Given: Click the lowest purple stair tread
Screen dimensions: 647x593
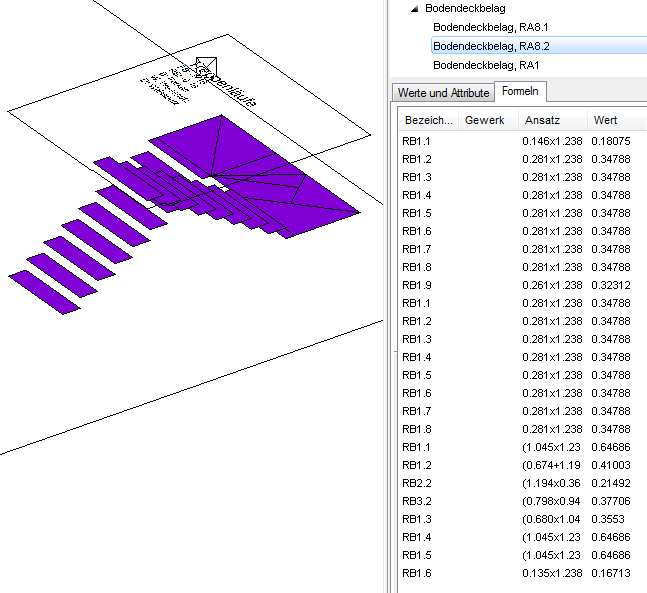Looking at the screenshot, I should 44,292.
